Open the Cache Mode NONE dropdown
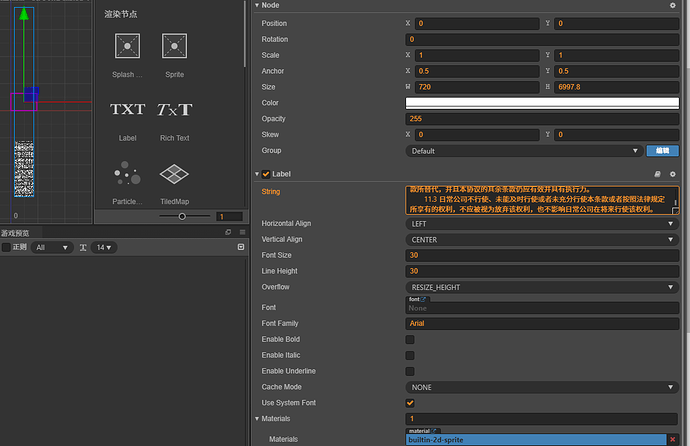Screen dimensions: 690x446 click(542, 388)
